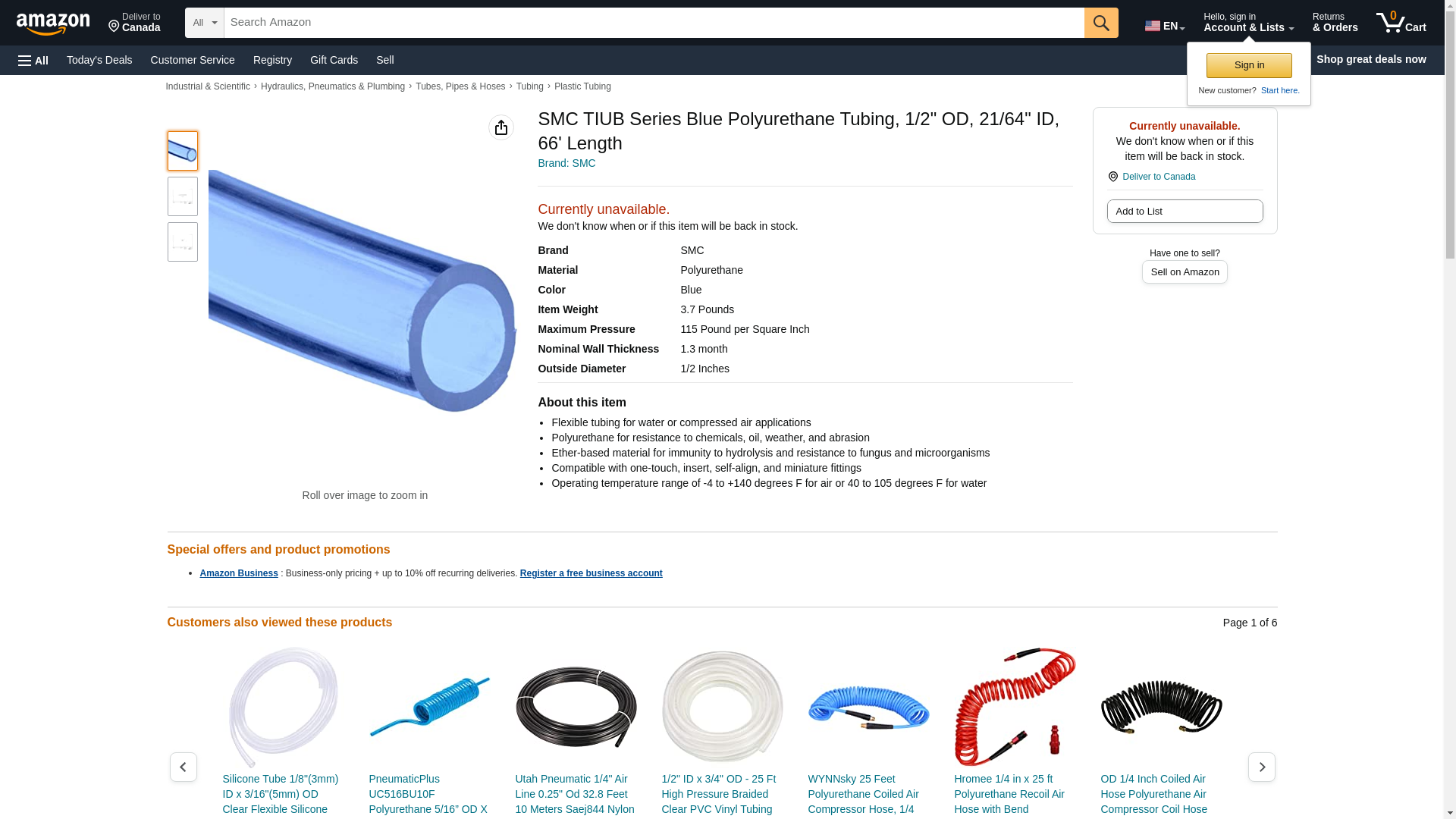Open Today's Deals navigation item
The image size is (1456, 819).
click(99, 60)
